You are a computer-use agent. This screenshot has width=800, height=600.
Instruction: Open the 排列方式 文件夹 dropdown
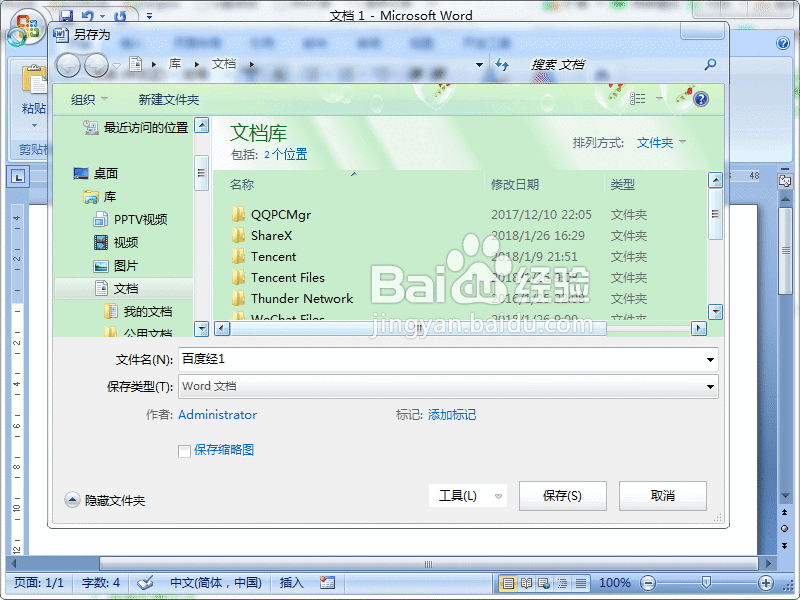tap(661, 142)
